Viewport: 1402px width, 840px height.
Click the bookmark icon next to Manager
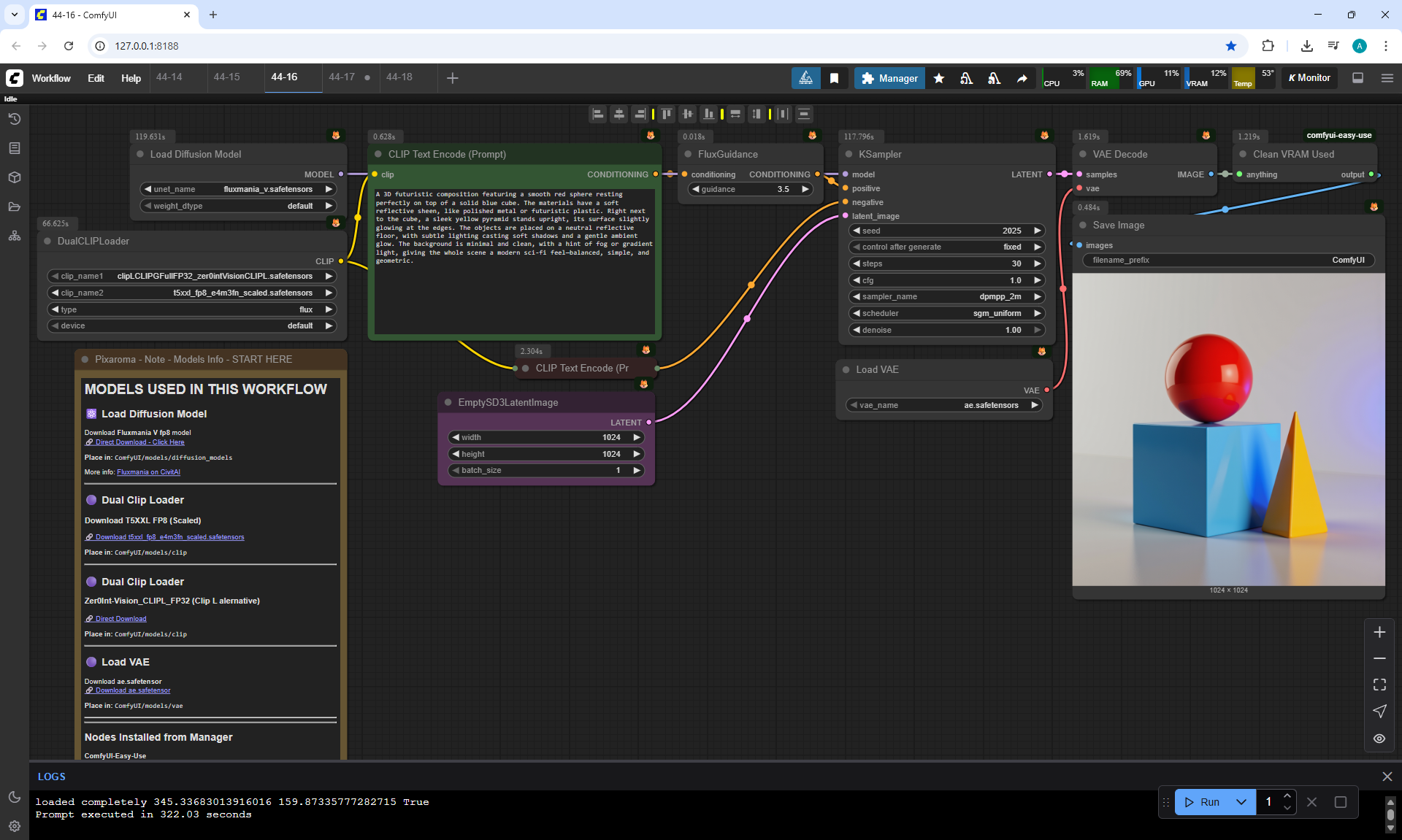coord(834,78)
